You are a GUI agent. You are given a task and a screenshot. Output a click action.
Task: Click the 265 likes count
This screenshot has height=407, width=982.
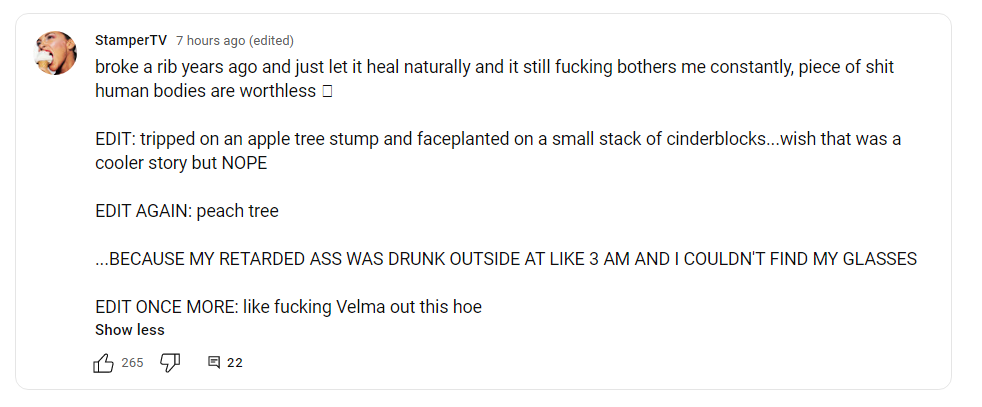(x=133, y=363)
